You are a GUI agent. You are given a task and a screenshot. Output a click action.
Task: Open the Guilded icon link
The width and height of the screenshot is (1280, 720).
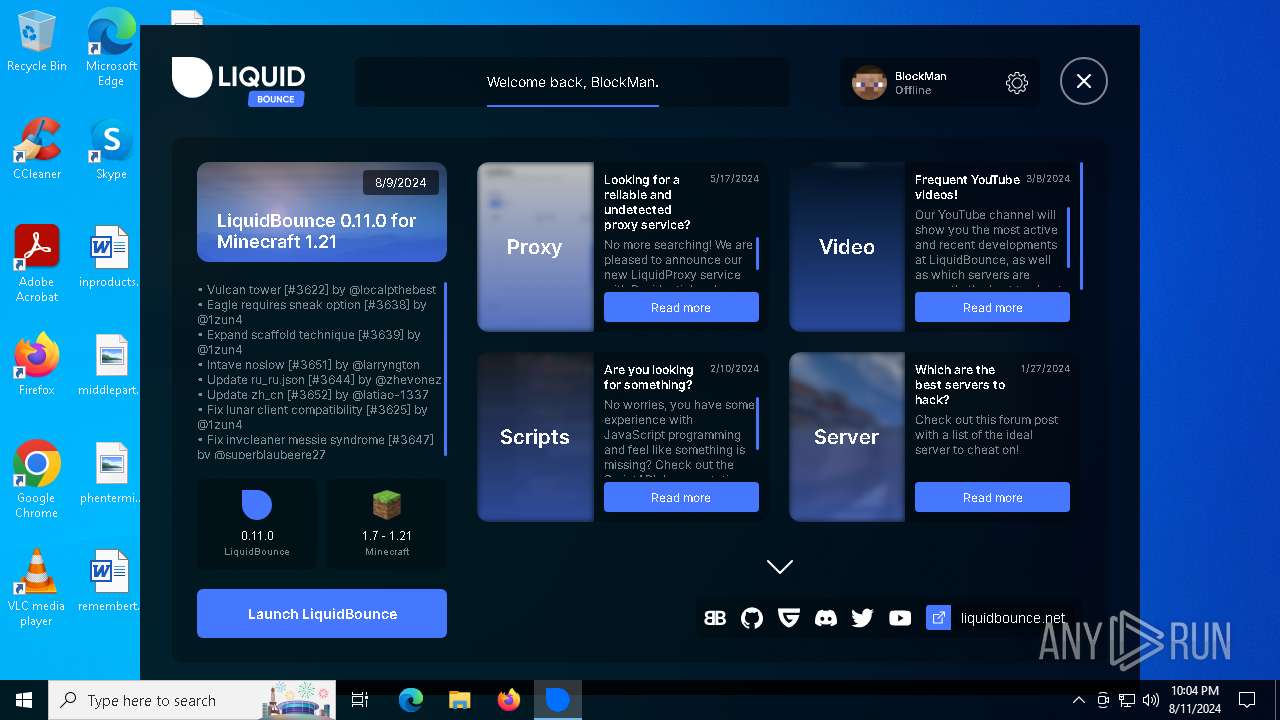tap(789, 618)
